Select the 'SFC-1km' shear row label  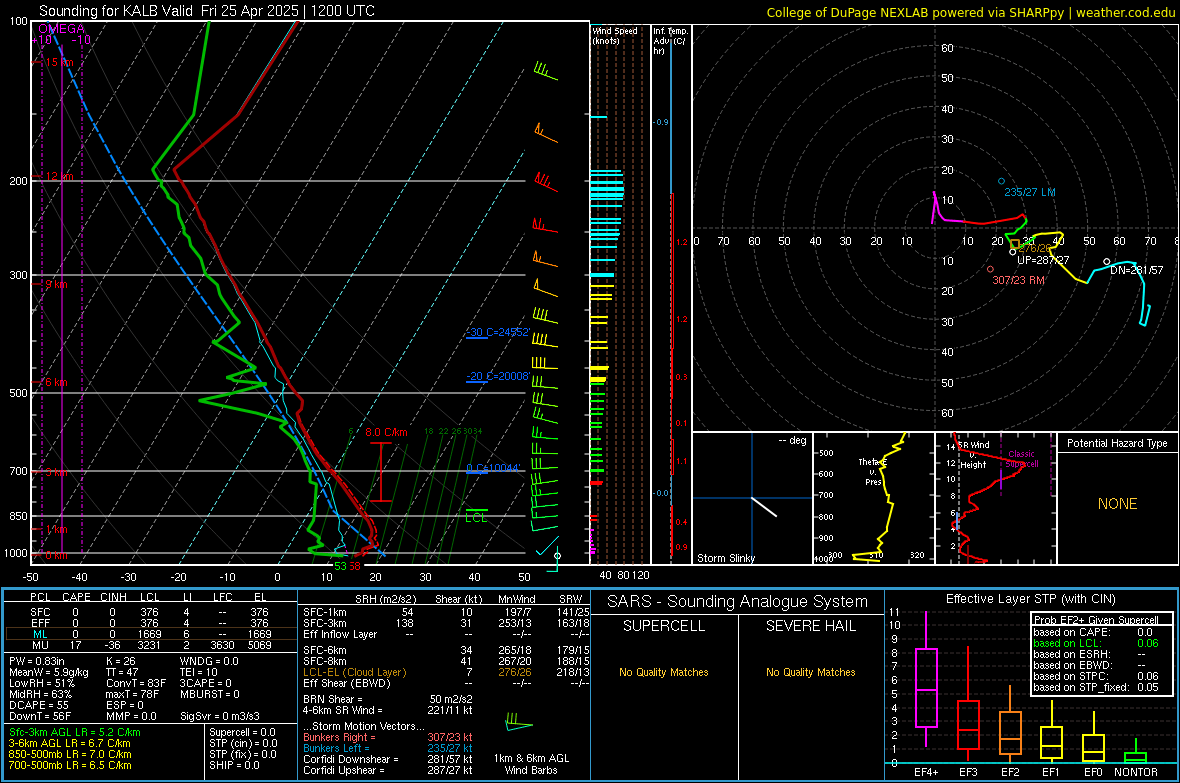pos(325,612)
